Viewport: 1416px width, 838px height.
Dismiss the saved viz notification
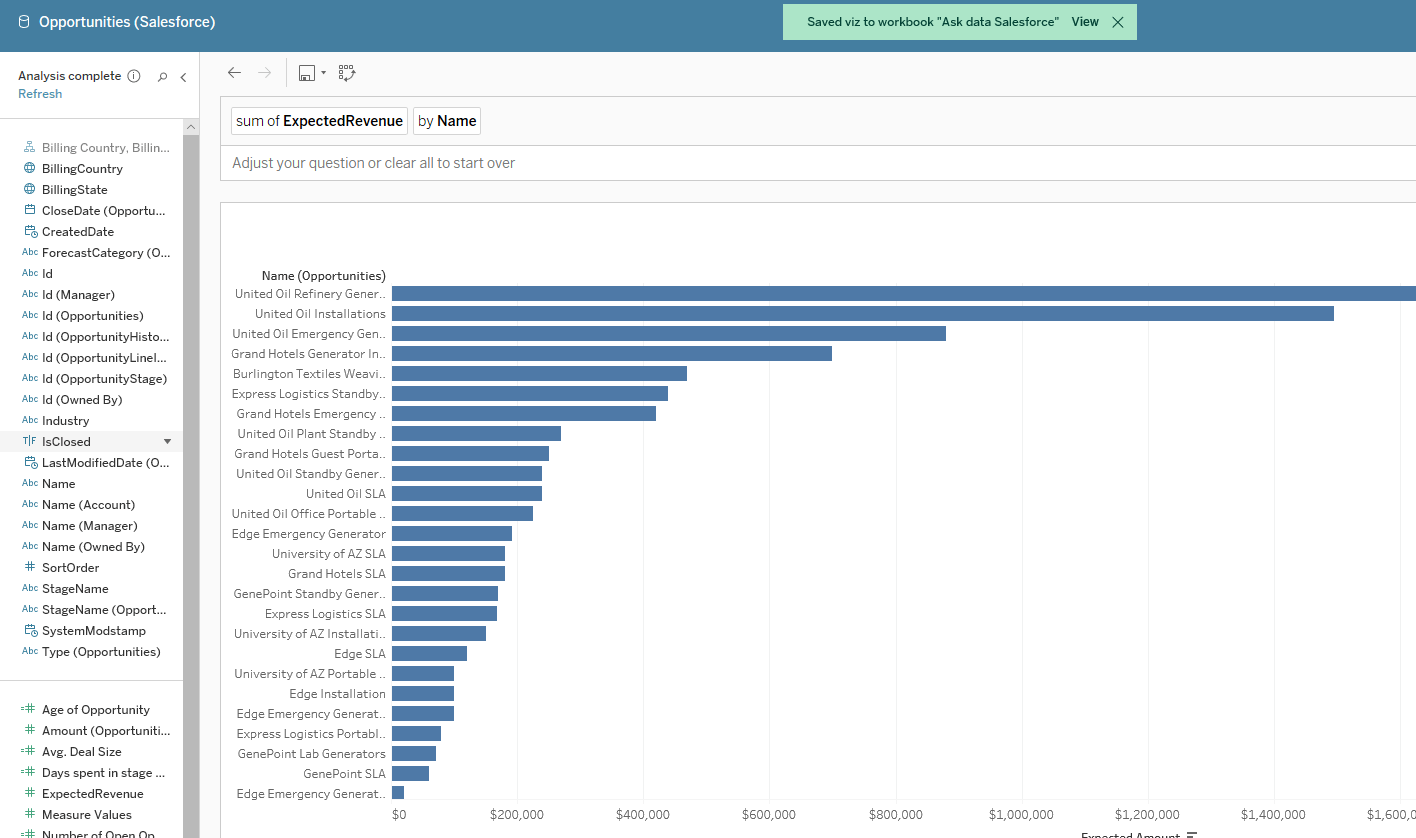[1120, 20]
